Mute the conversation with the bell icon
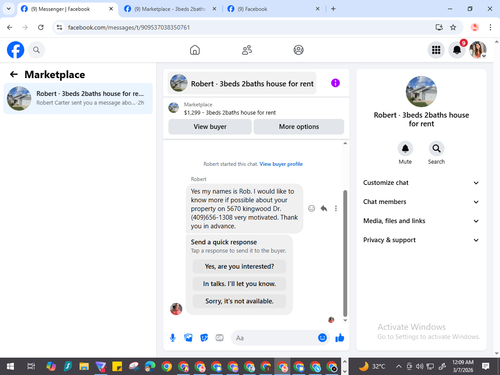500x375 pixels. [x=405, y=148]
